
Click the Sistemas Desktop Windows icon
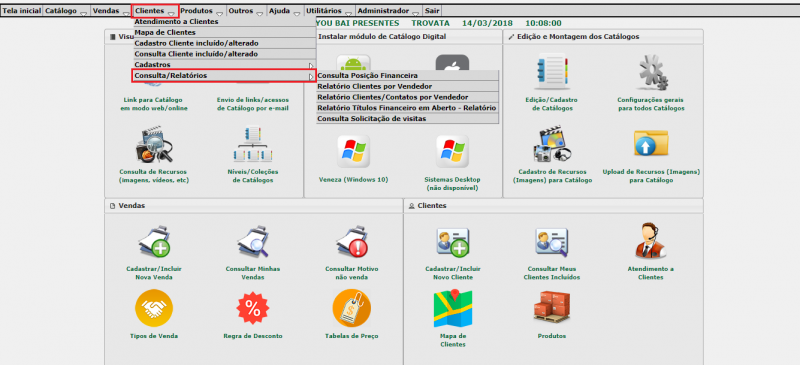[x=452, y=152]
